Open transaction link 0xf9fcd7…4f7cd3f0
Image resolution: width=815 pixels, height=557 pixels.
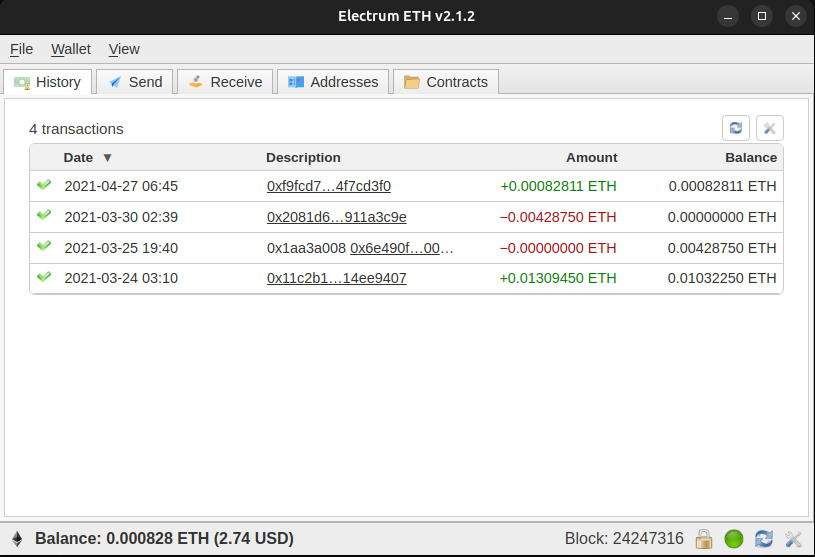tap(328, 186)
